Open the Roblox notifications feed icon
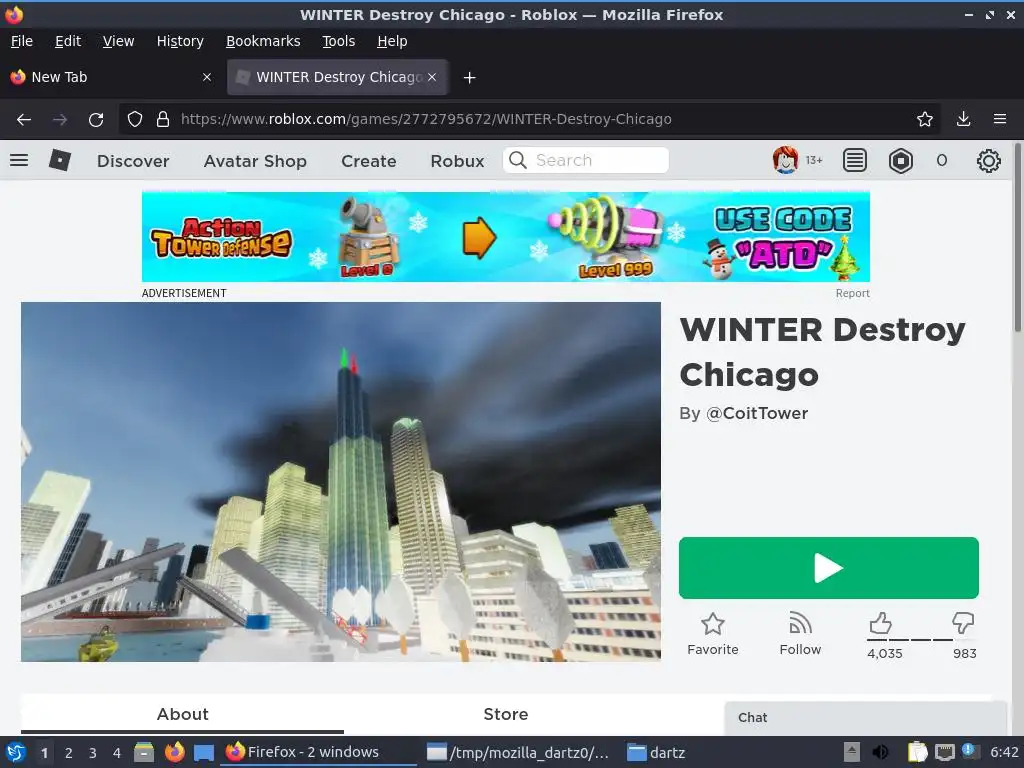The width and height of the screenshot is (1024, 768). 854,160
